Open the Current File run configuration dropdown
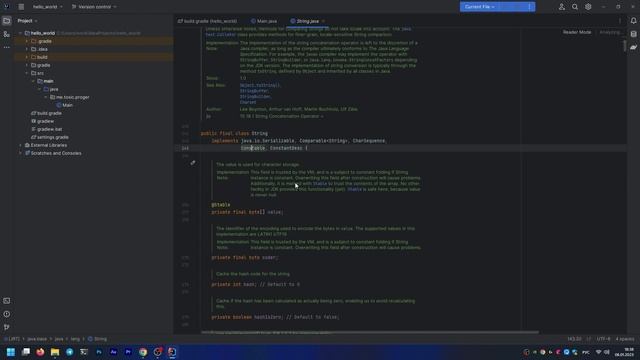Screen dimensions: 640x360 (x=480, y=7)
